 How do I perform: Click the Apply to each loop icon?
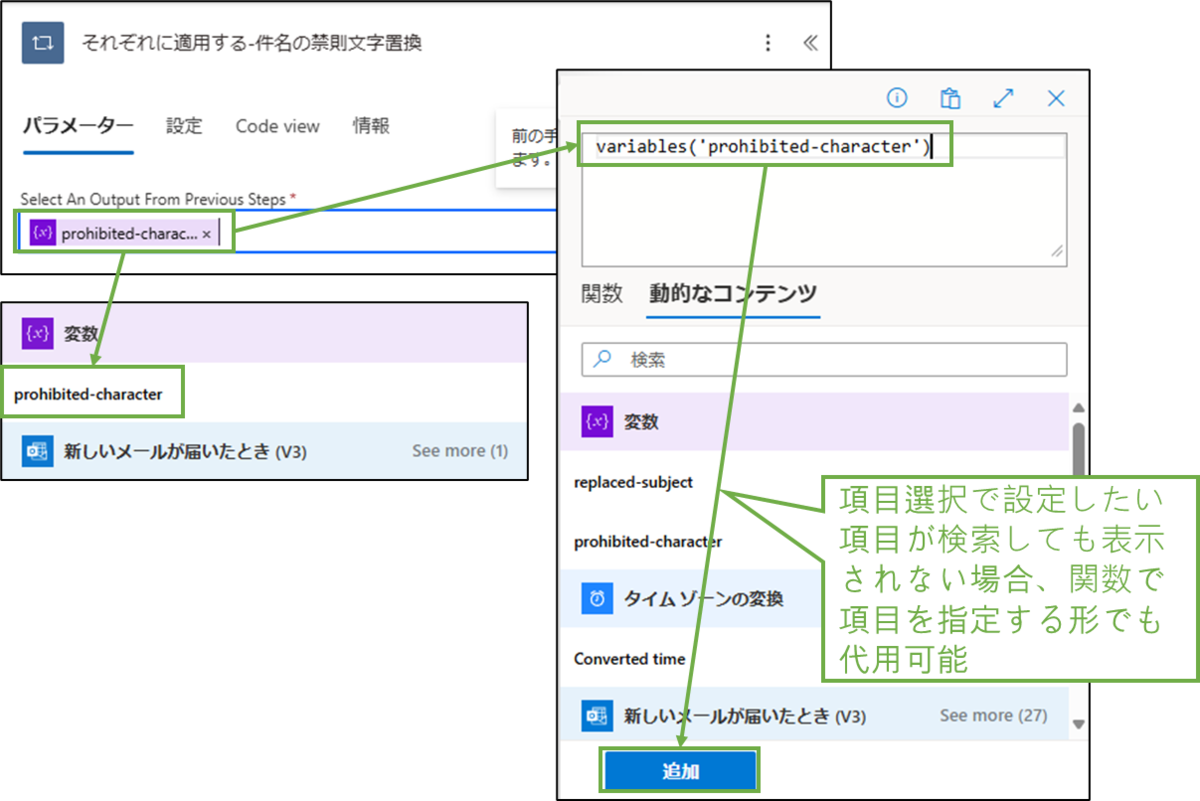tap(44, 43)
